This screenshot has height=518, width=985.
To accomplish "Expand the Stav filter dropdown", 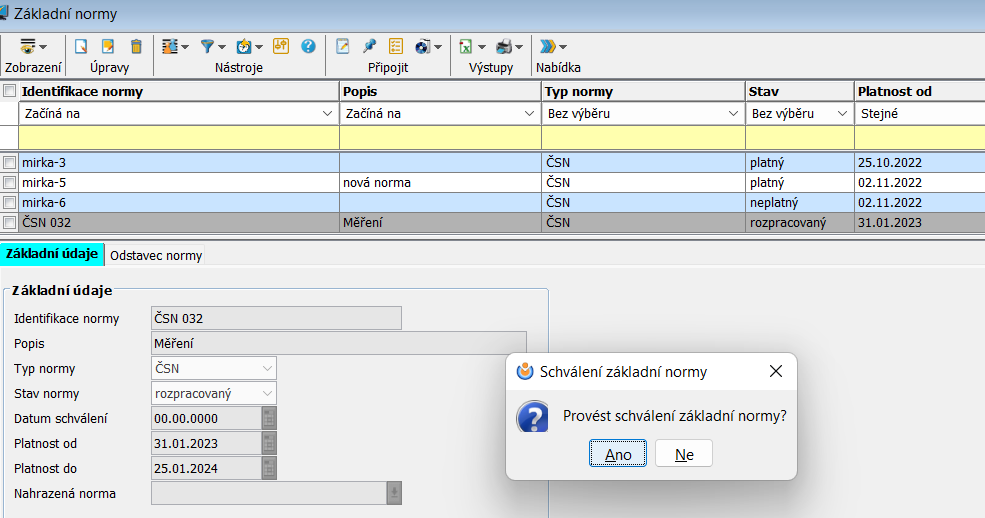I will (840, 114).
